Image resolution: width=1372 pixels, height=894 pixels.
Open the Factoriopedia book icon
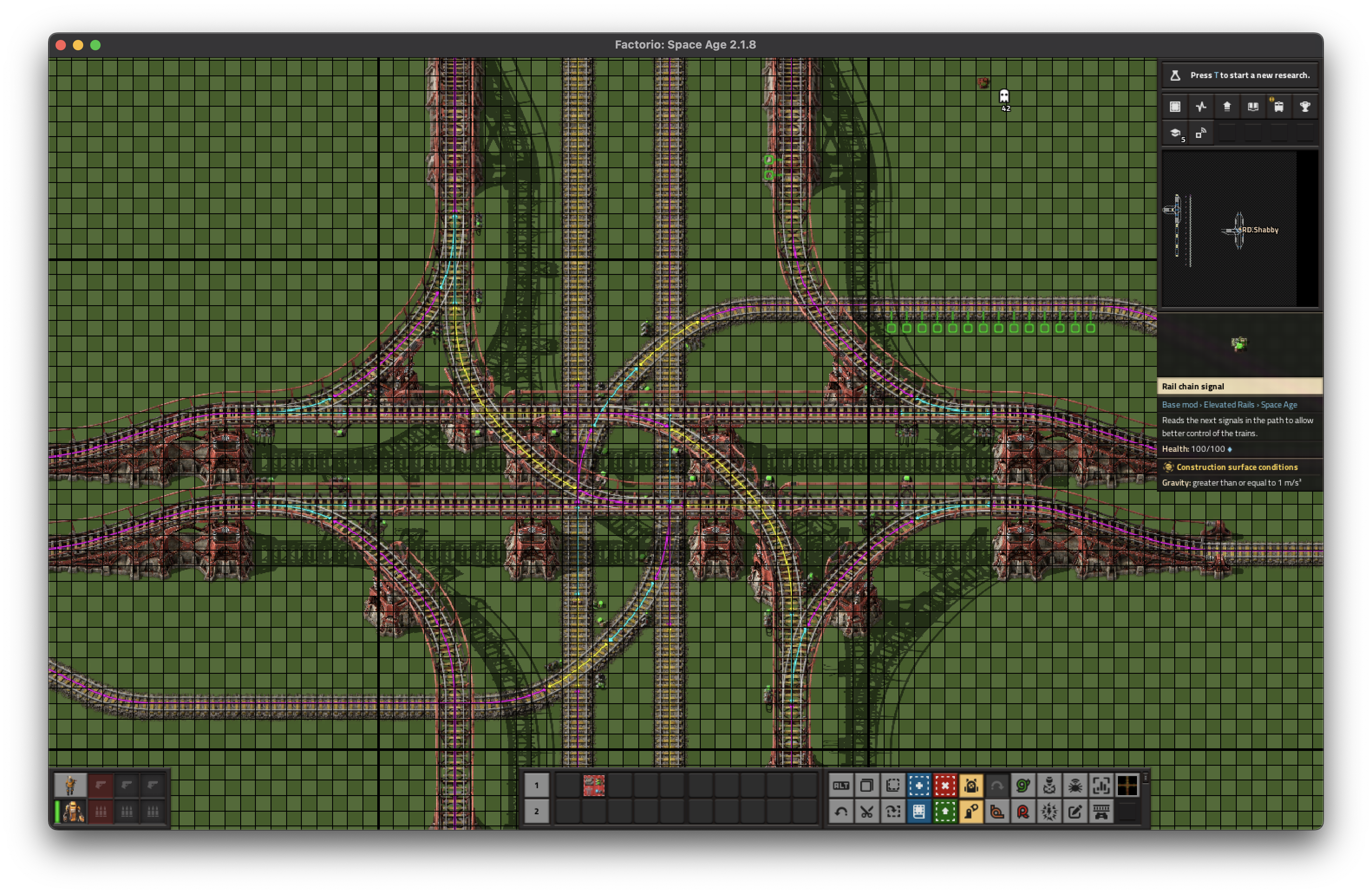coord(1253,107)
